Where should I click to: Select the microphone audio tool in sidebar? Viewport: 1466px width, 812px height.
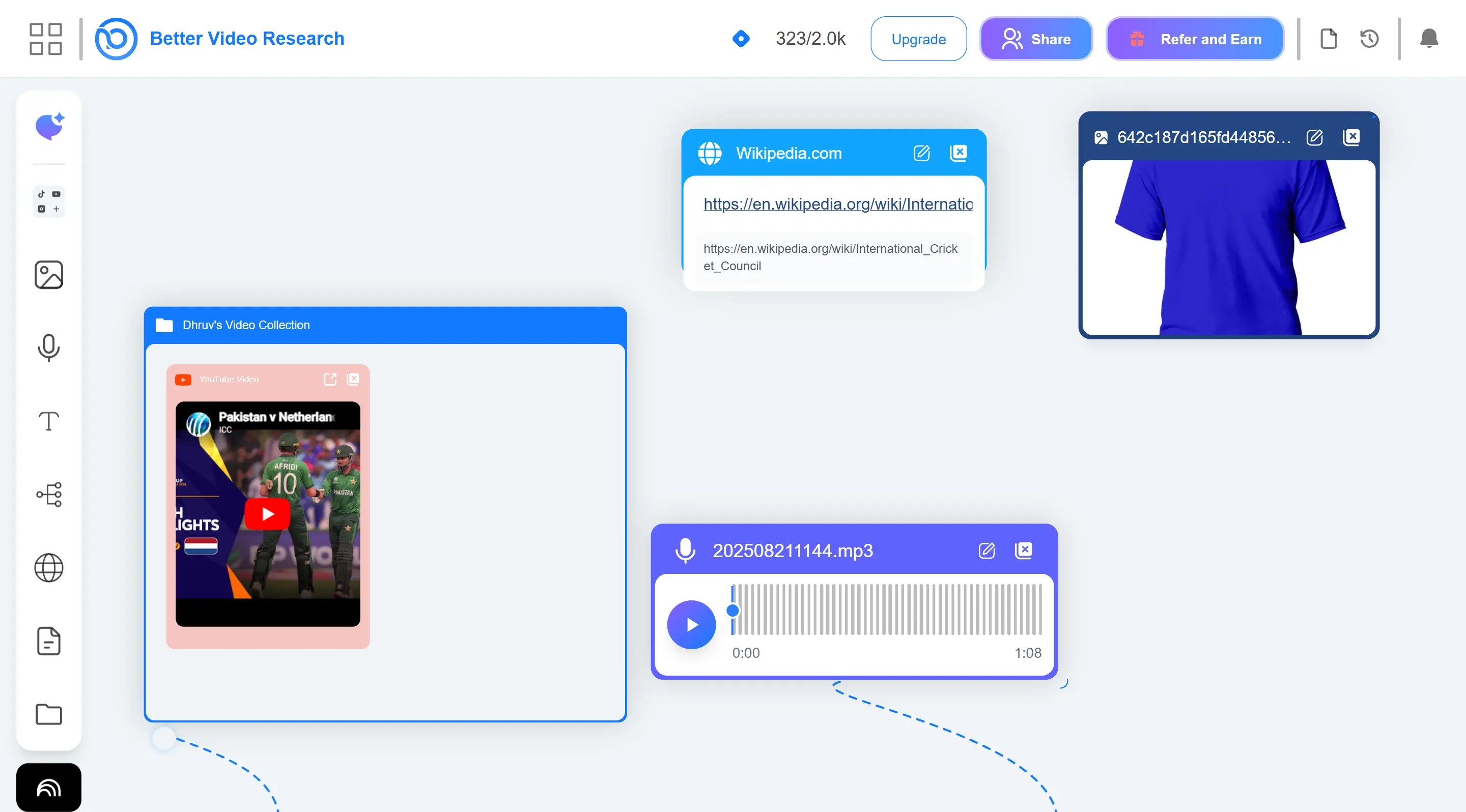tap(49, 347)
